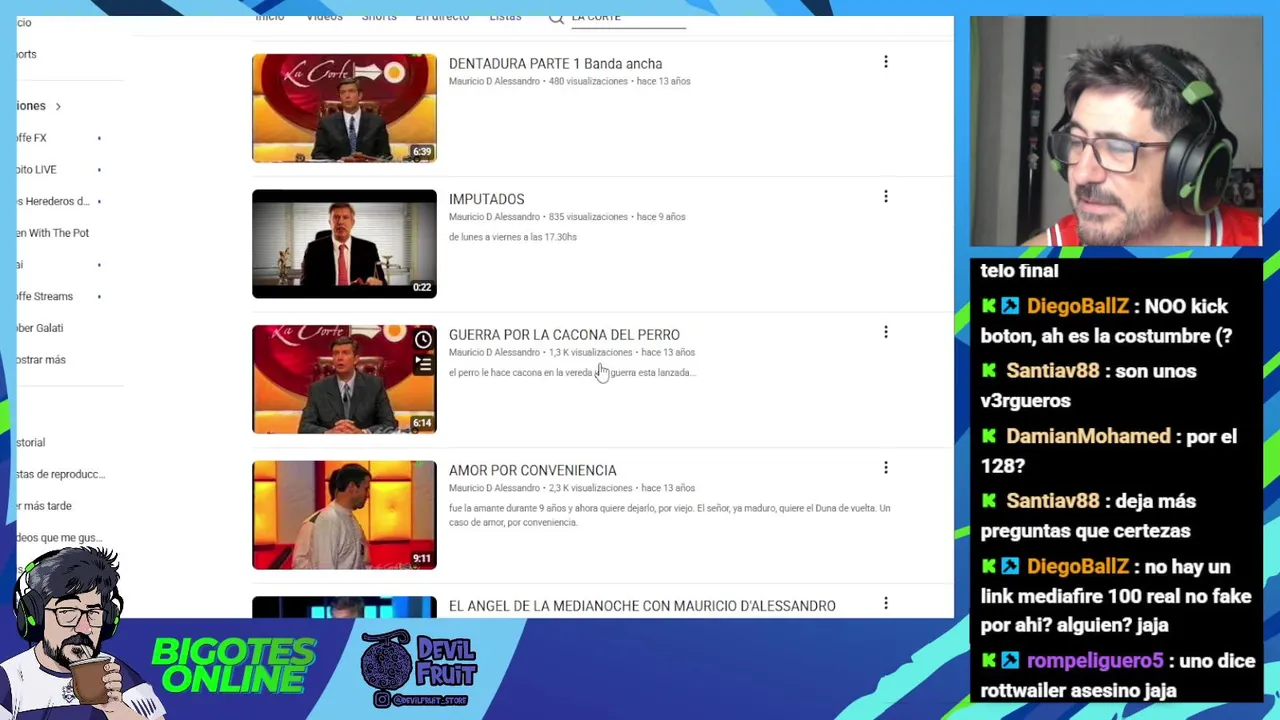Click DamianMohamed username in chat
This screenshot has height=720, width=1280.
coord(1088,436)
